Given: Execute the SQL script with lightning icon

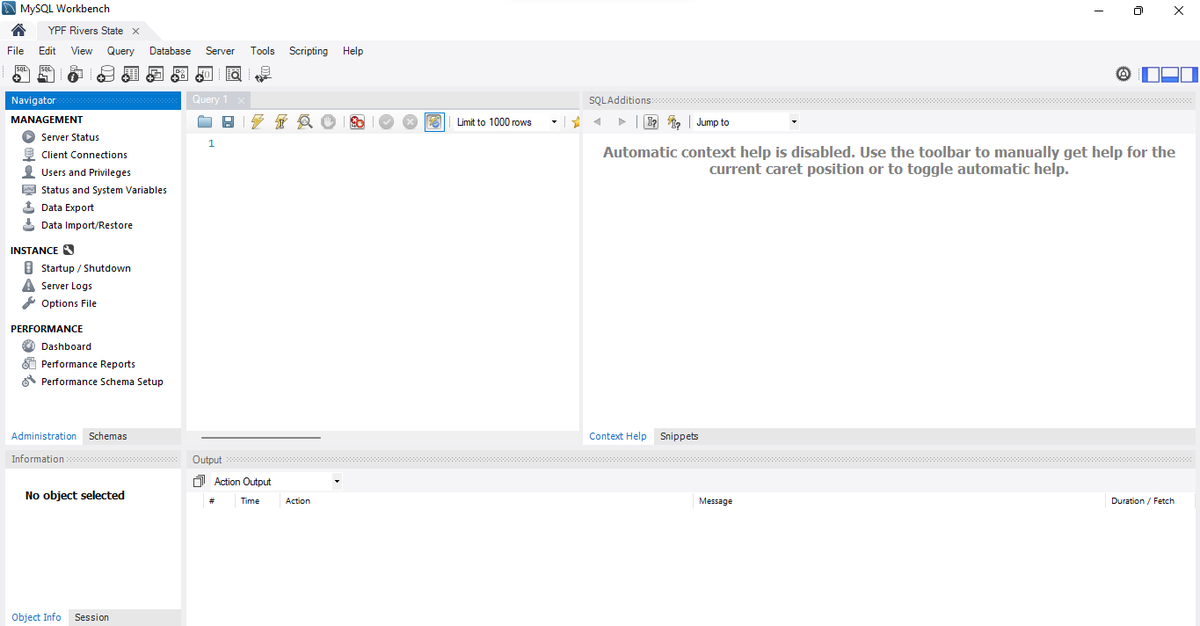Looking at the screenshot, I should click(x=258, y=122).
